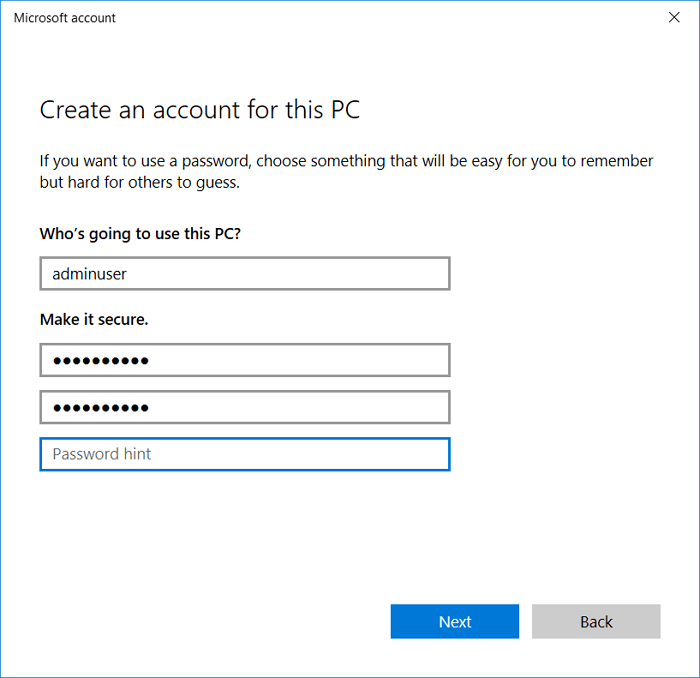Click empty right side of confirm password field

pyautogui.click(x=380, y=407)
